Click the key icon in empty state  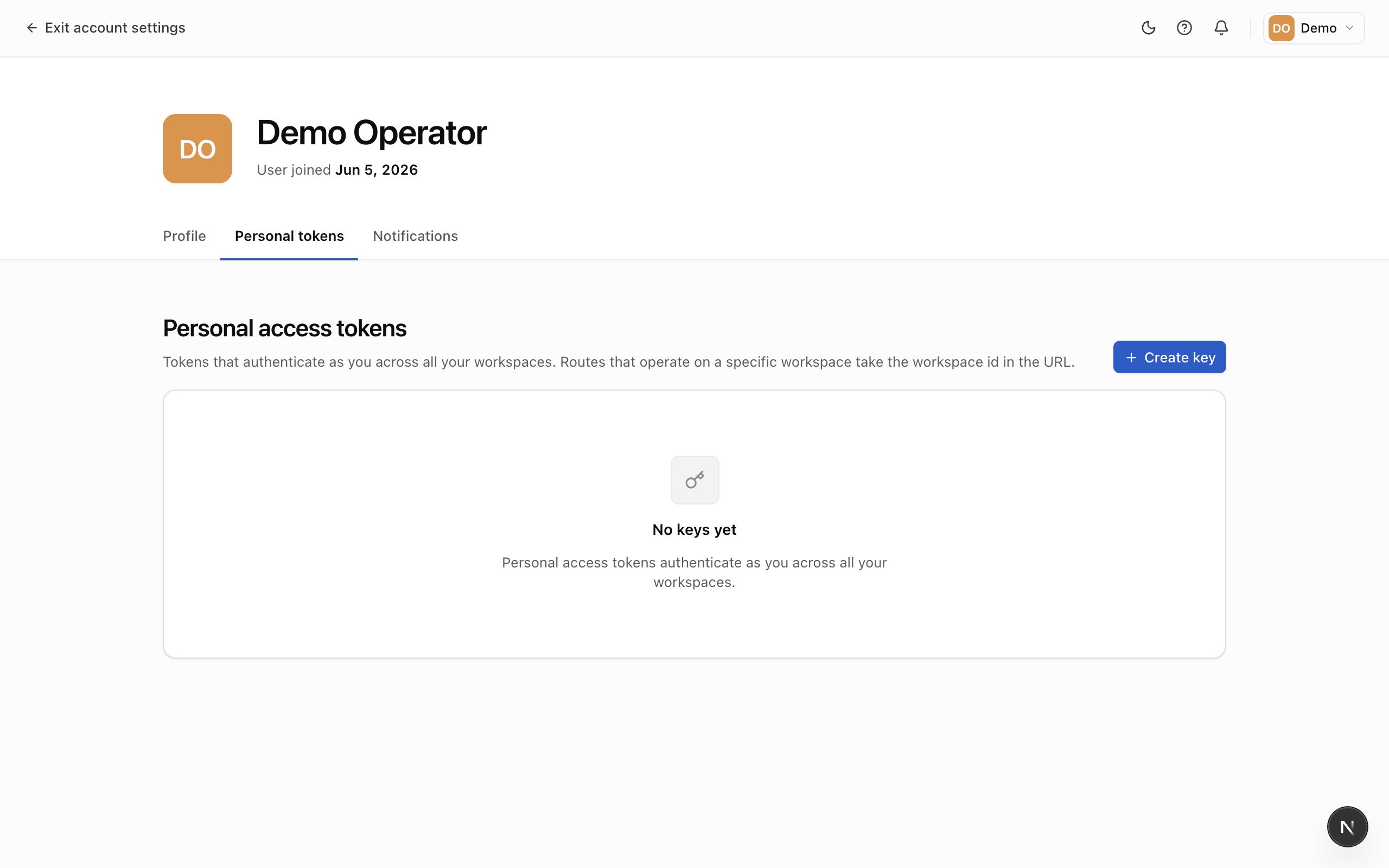(694, 480)
